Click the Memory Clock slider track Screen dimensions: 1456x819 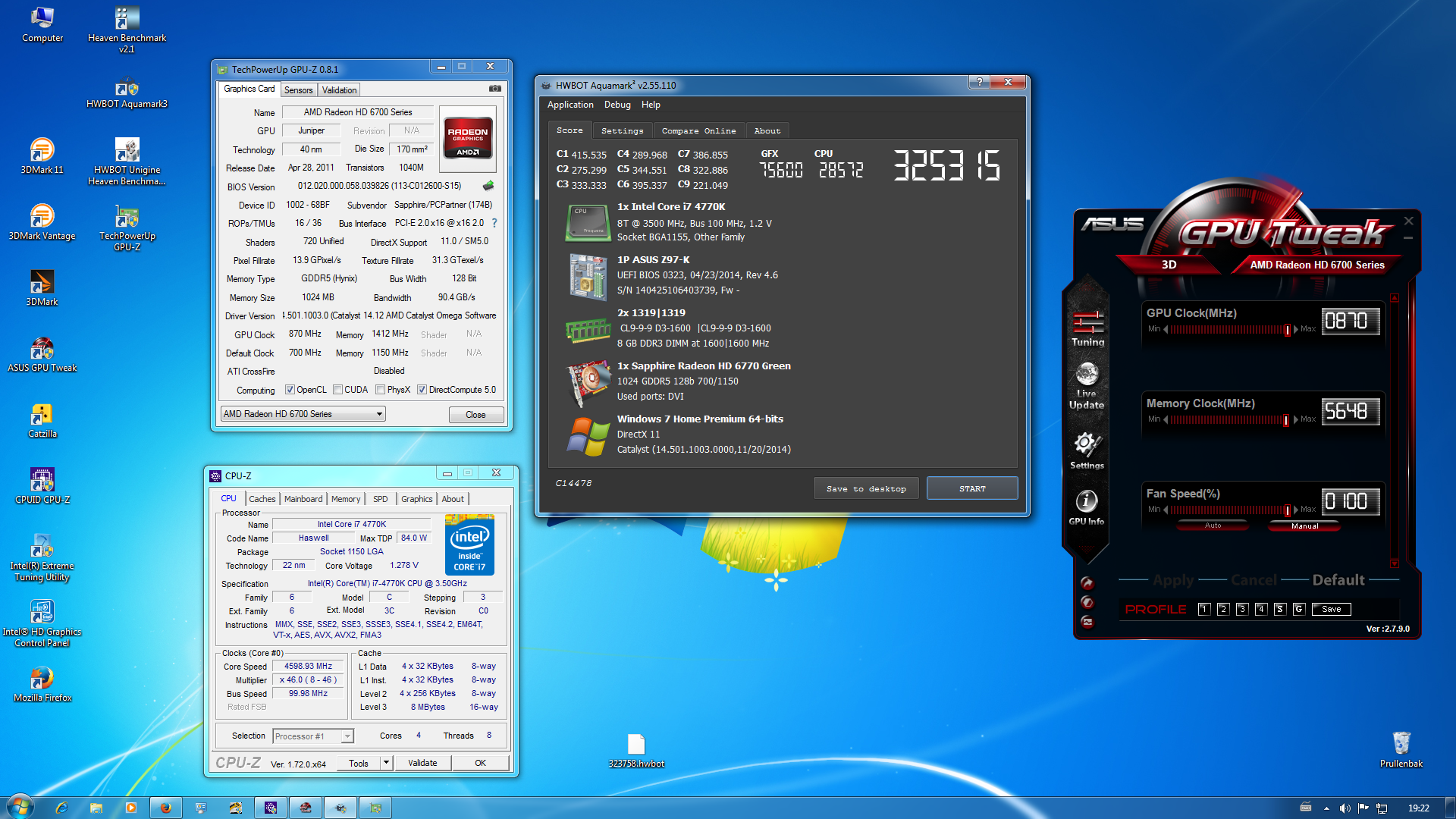(1230, 419)
